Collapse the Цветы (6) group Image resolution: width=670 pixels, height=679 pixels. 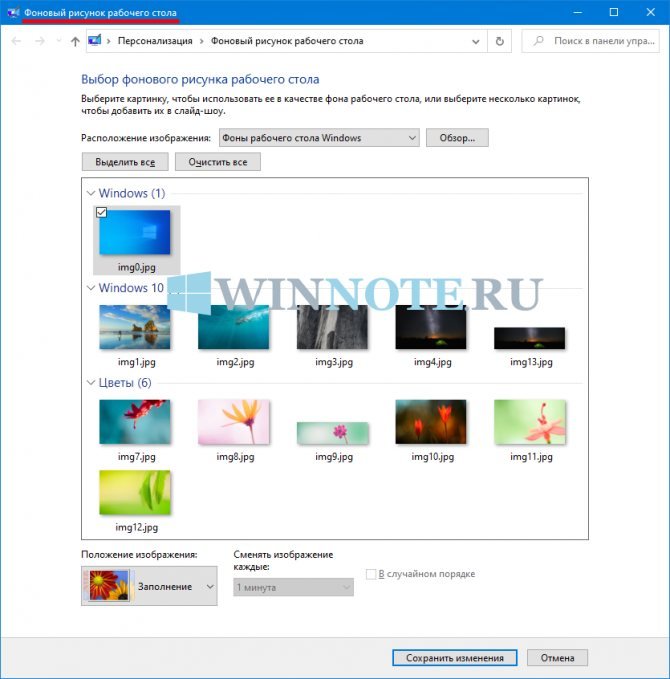coord(91,382)
